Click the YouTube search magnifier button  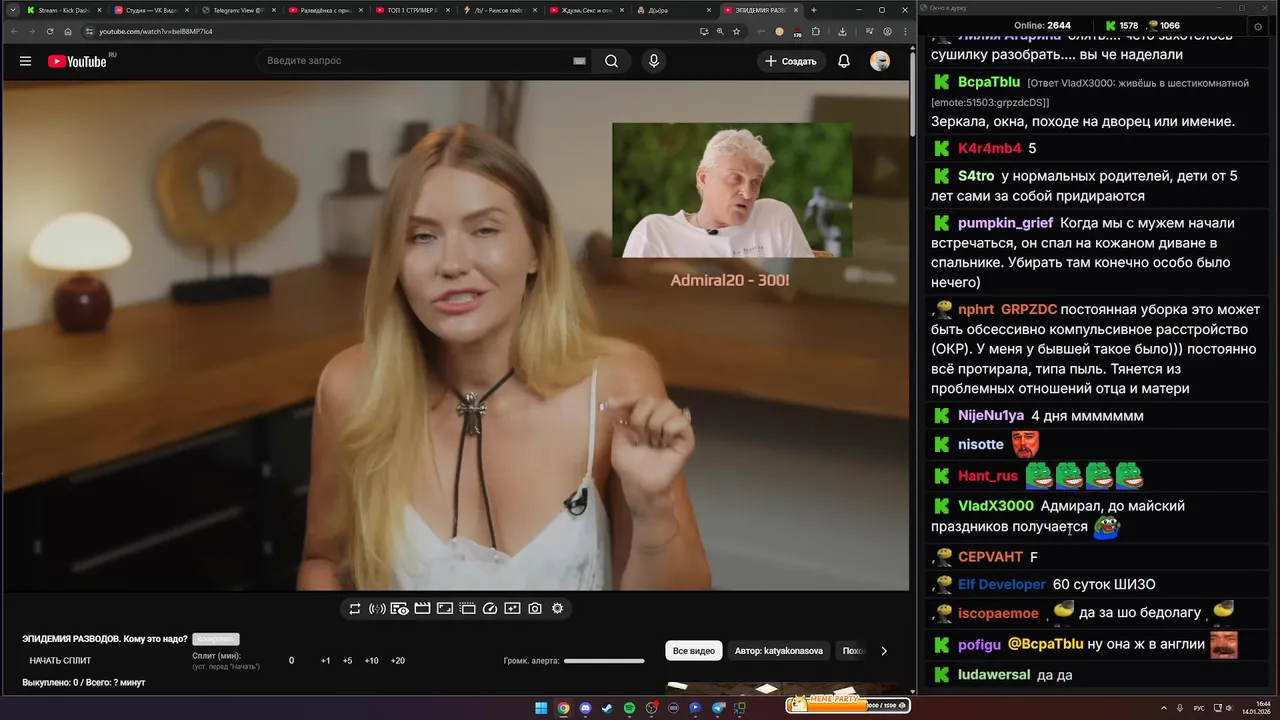[x=611, y=61]
